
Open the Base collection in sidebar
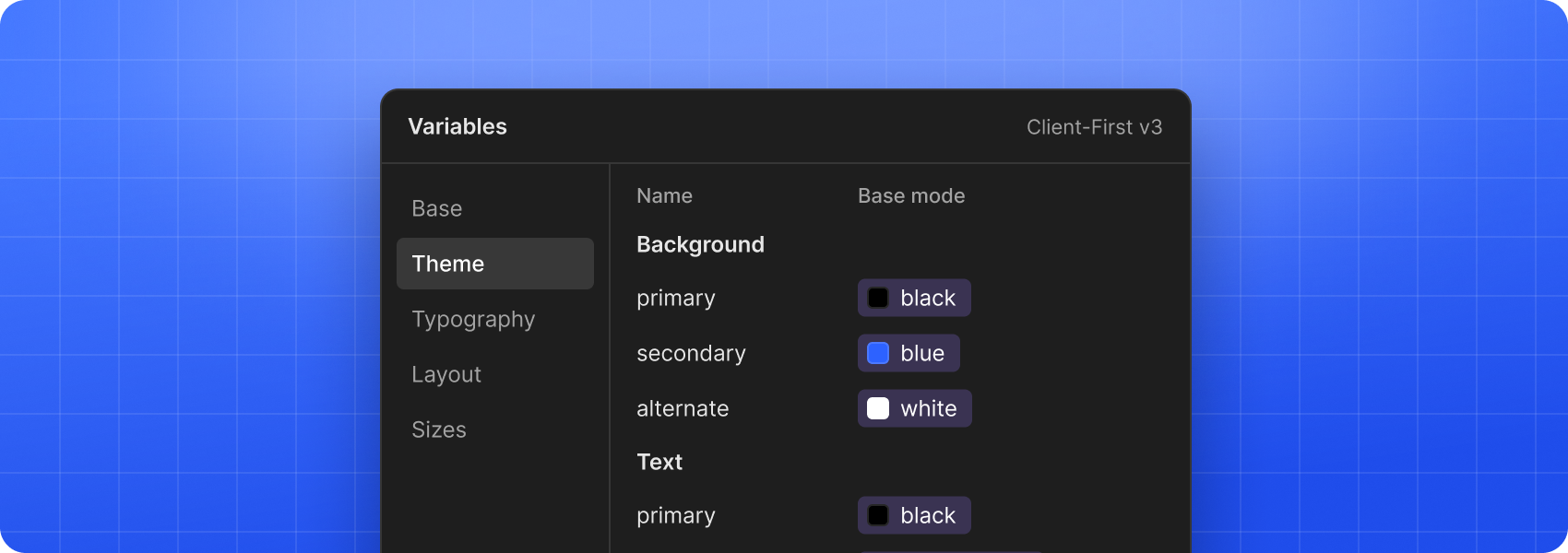(x=437, y=208)
